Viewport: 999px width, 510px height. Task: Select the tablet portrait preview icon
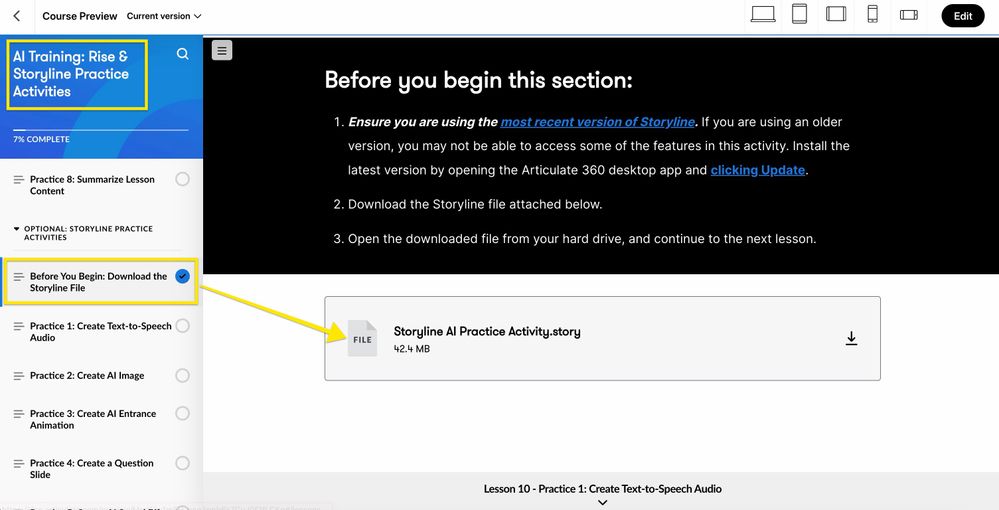point(799,14)
